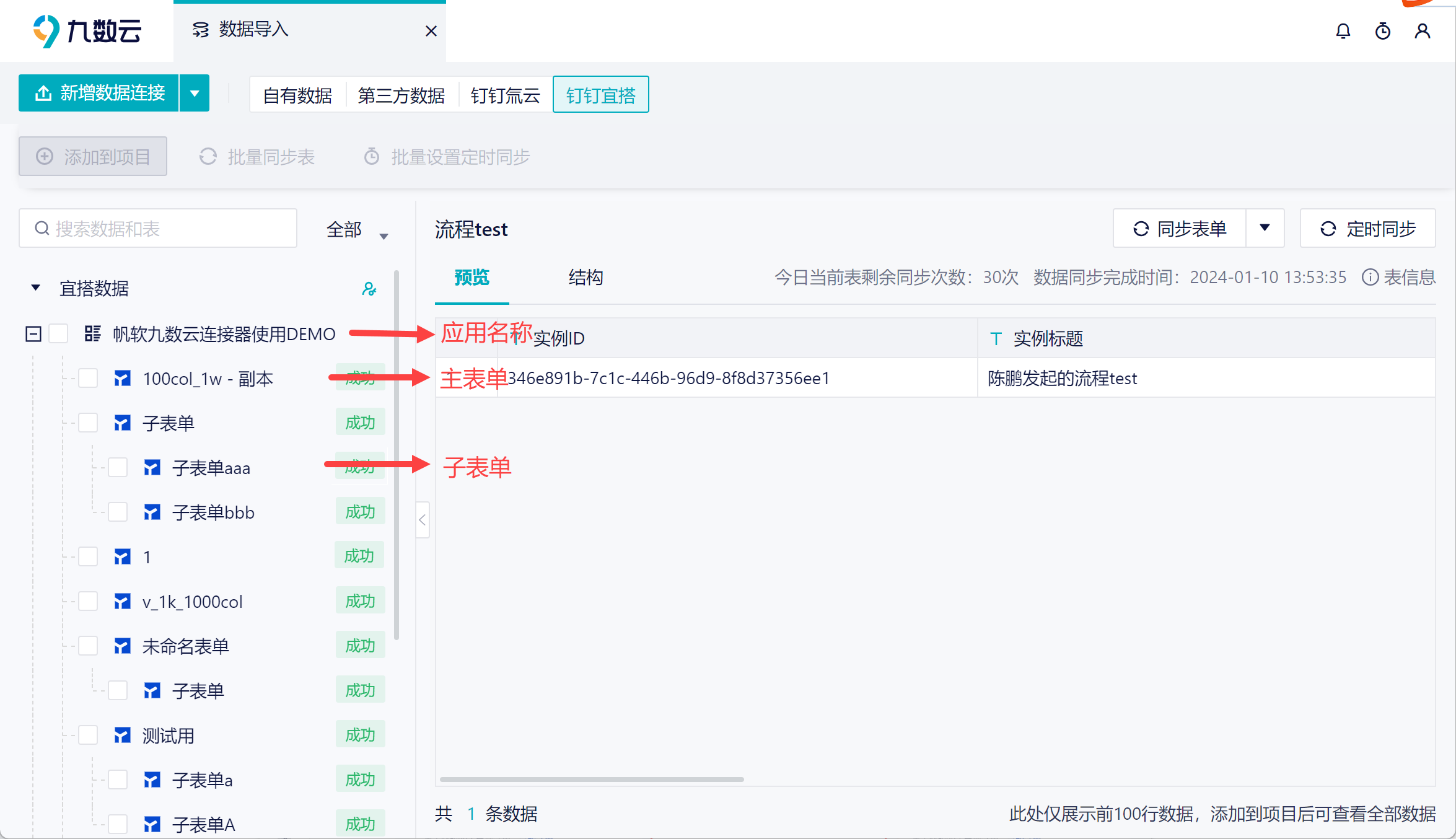
Task: Click the 表信息 info icon
Action: coord(1370,277)
